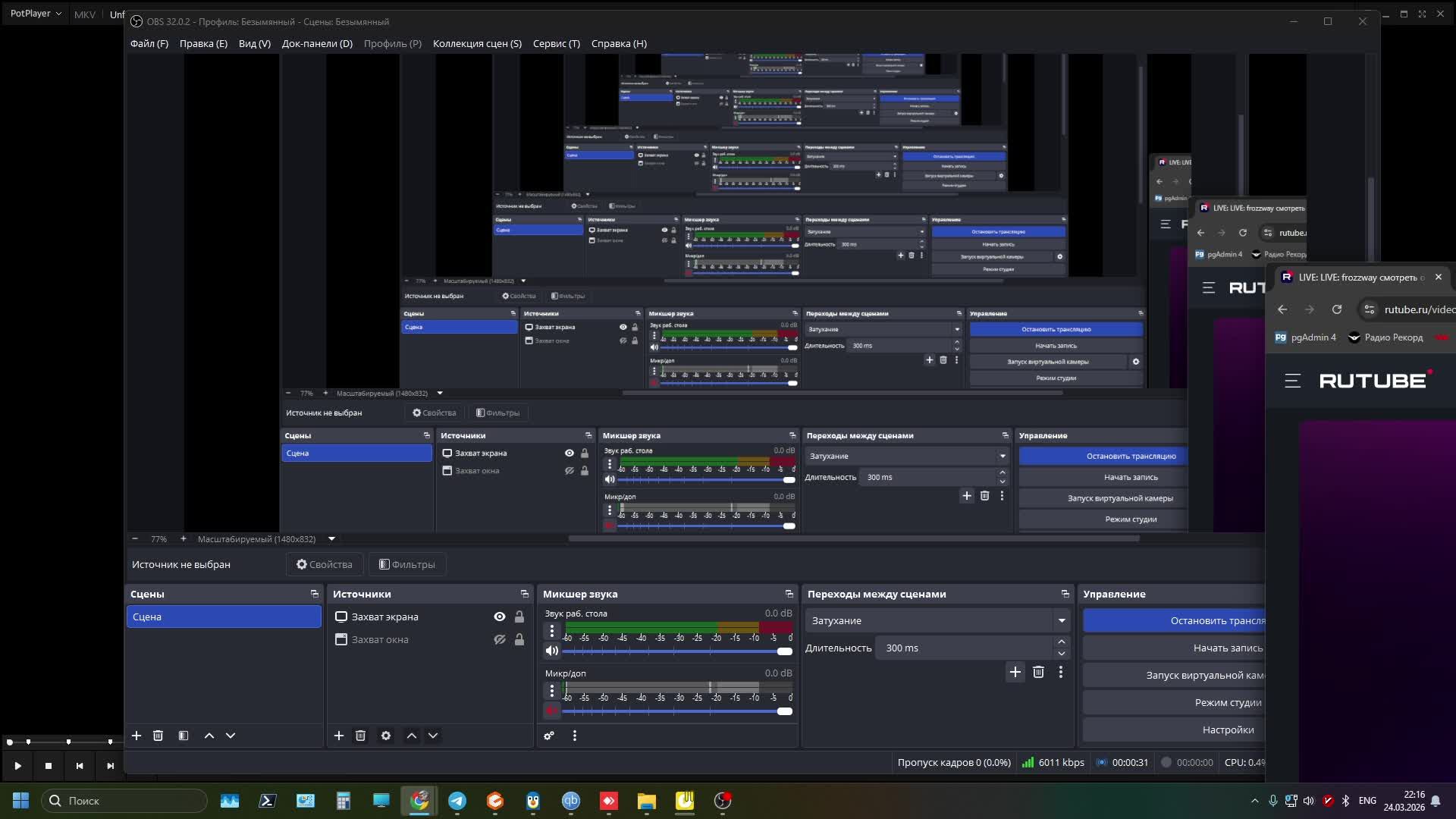Open the Фильтры button
The image size is (1456, 819).
click(x=407, y=564)
